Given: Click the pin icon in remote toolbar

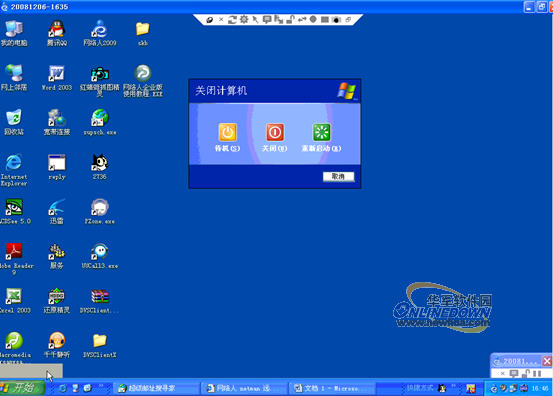Looking at the screenshot, I should click(x=209, y=20).
